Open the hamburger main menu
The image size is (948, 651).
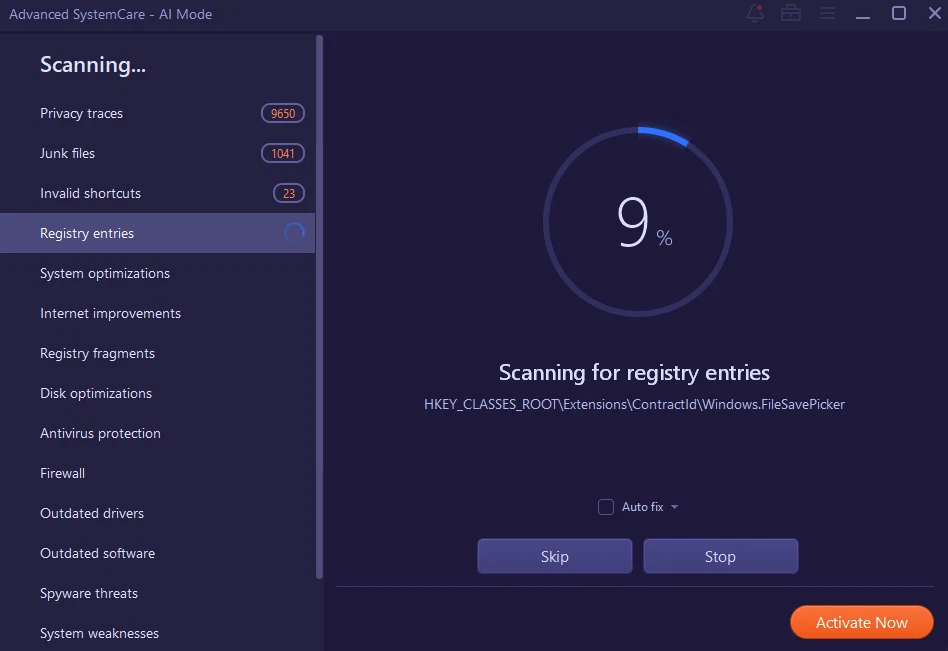pyautogui.click(x=827, y=14)
